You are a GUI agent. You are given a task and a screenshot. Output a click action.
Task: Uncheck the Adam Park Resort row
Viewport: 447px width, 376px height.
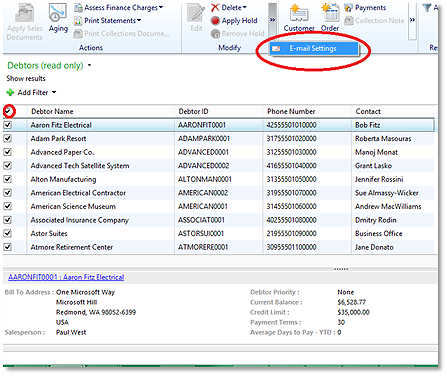8,138
